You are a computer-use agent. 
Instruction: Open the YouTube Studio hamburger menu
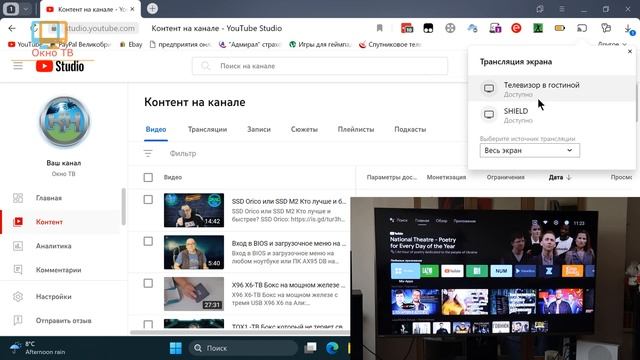[18, 65]
